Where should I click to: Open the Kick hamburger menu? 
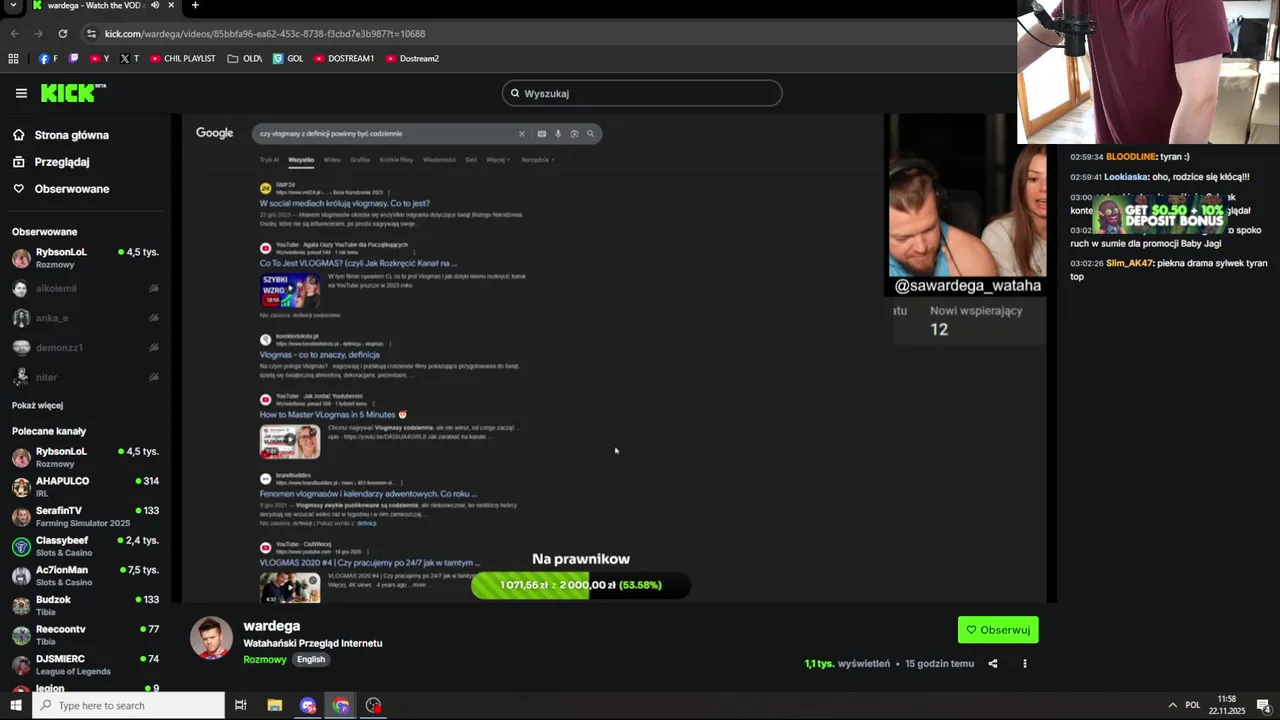21,93
